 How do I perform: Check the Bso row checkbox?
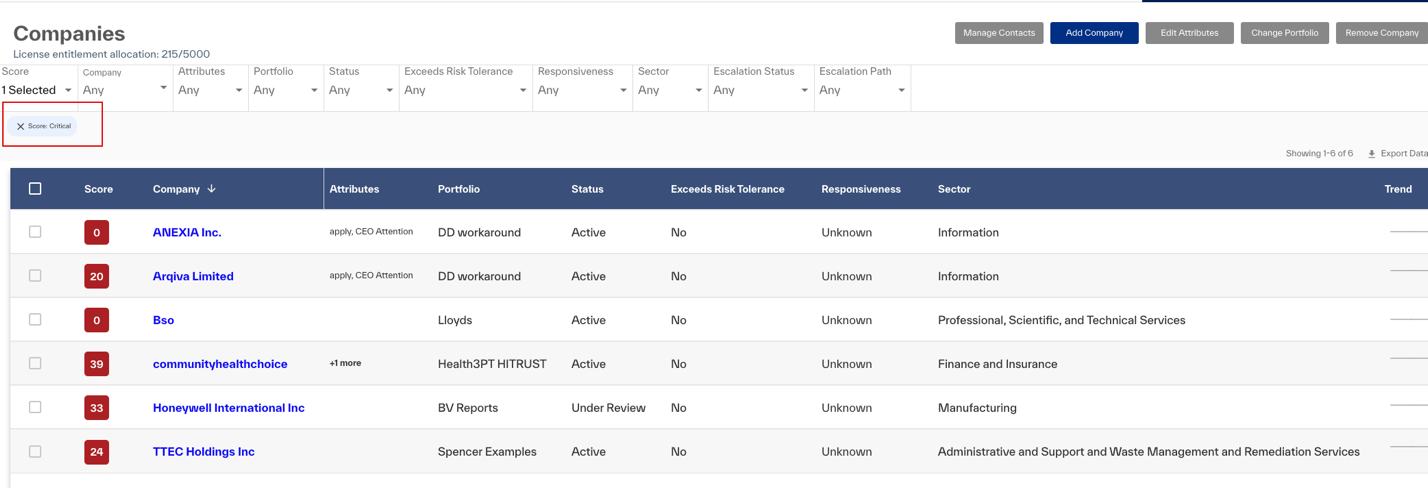coord(35,320)
